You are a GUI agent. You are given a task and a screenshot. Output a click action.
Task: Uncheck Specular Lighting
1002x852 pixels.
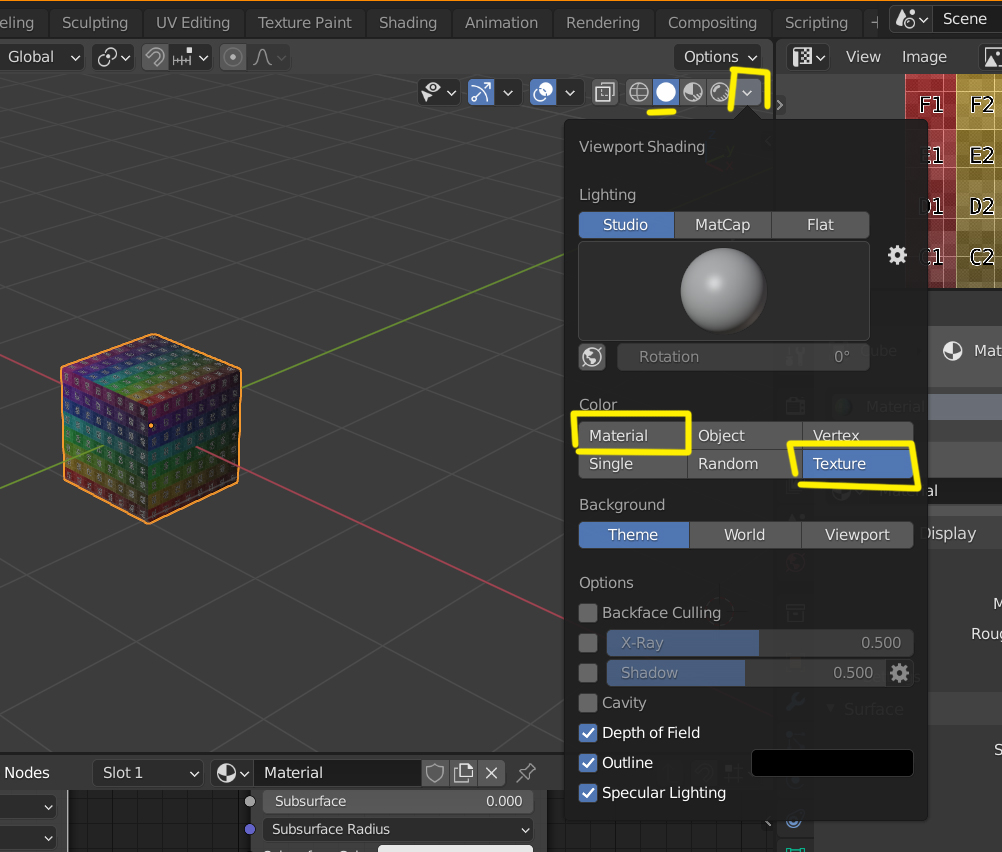coord(588,793)
